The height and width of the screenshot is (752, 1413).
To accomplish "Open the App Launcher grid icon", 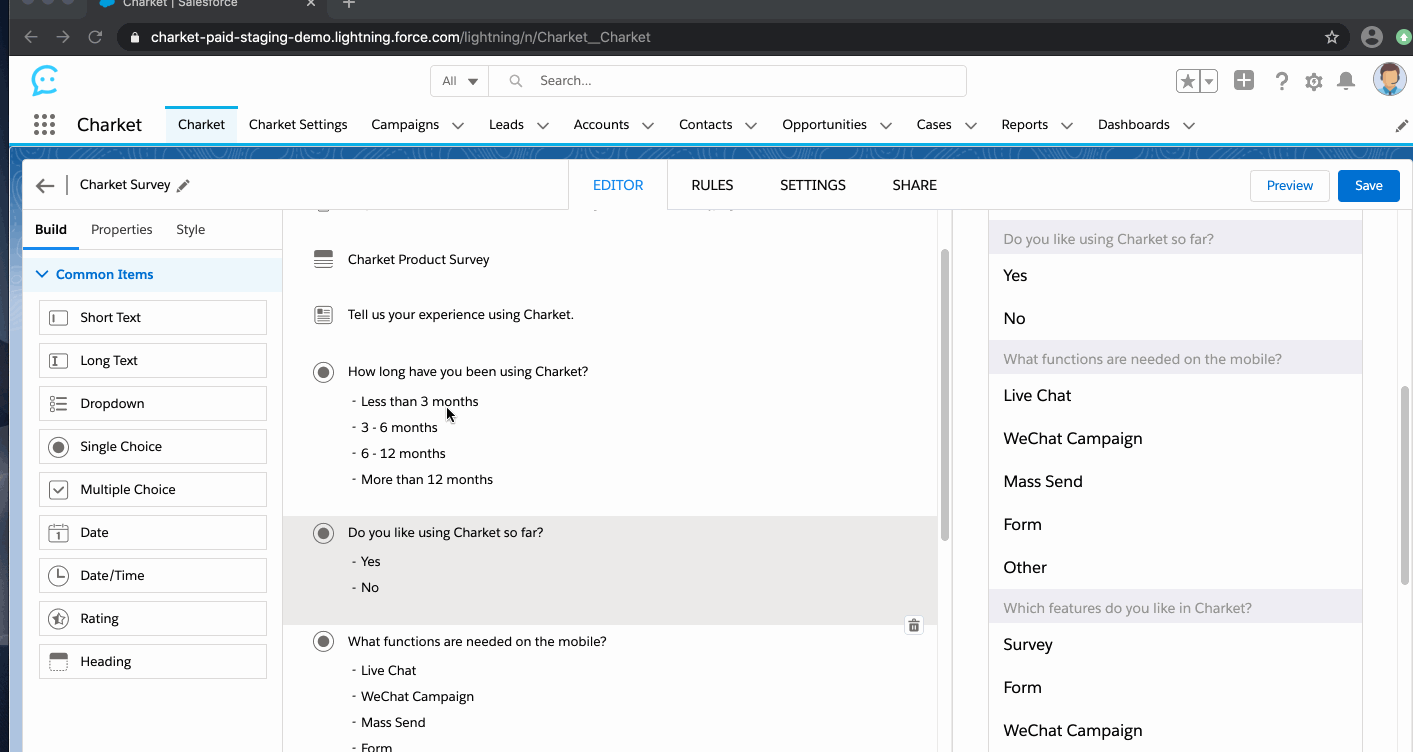I will [x=44, y=125].
